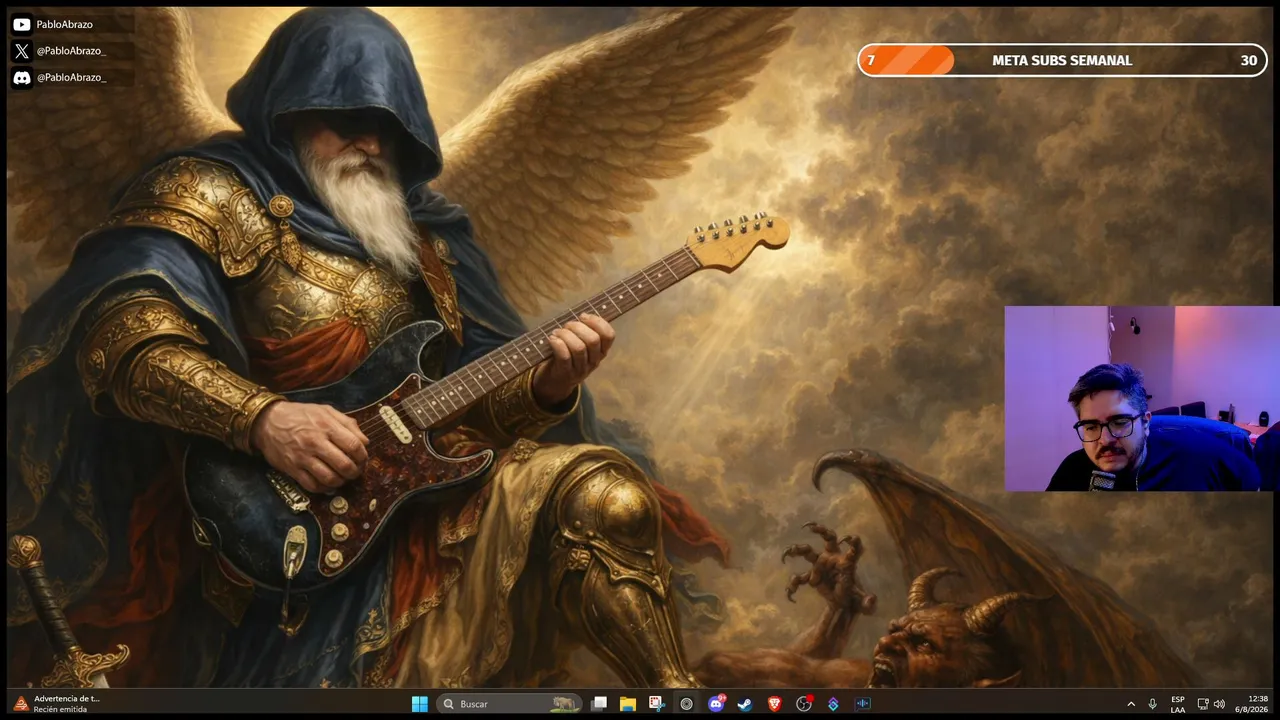Open the volume control in the tray

point(1219,704)
